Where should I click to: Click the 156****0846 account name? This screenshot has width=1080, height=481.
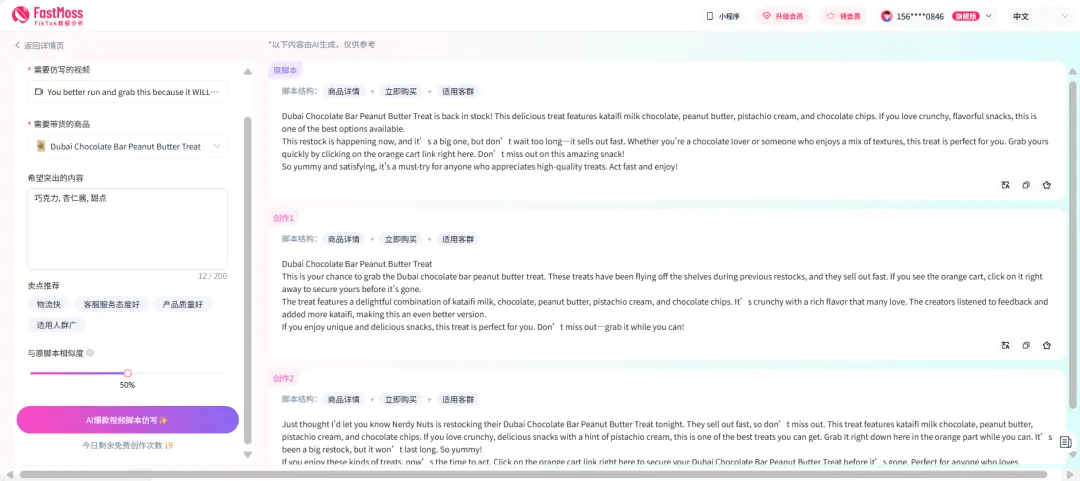point(920,16)
